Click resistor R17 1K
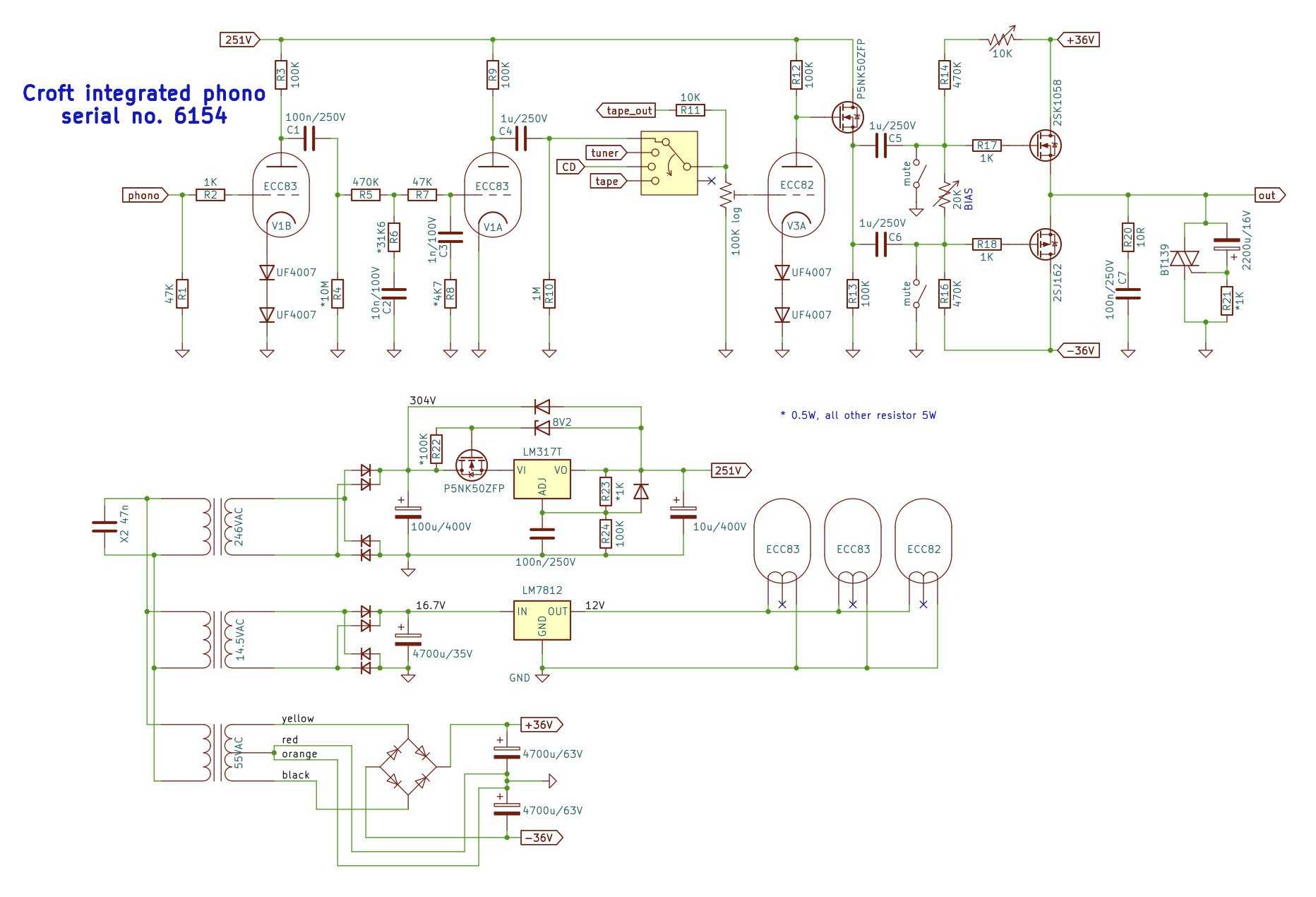Screen dimensions: 1316x897 (x=987, y=145)
